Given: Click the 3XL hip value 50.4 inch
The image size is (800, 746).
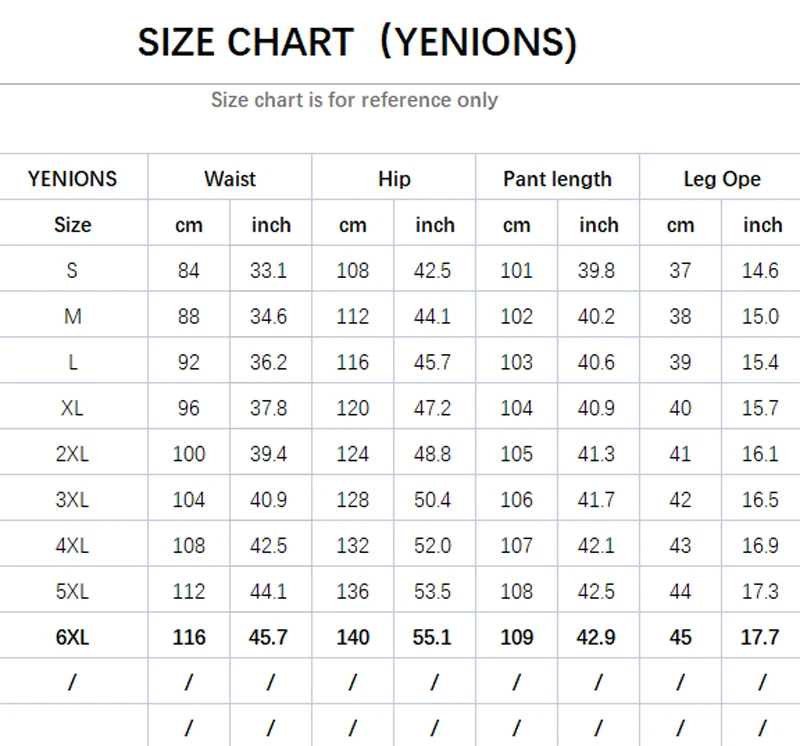Looking at the screenshot, I should pyautogui.click(x=433, y=500).
